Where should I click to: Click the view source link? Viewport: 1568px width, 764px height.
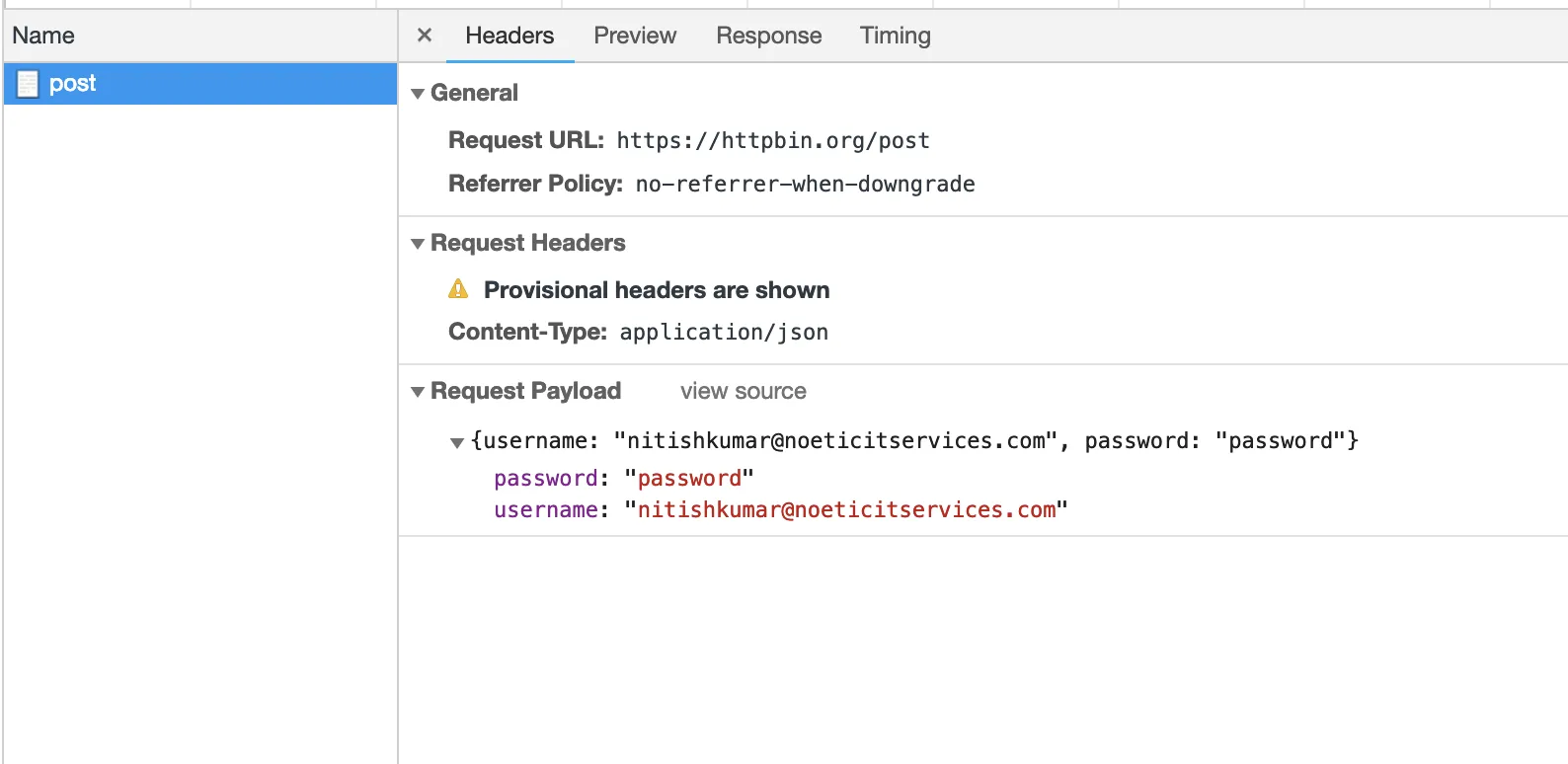743,391
